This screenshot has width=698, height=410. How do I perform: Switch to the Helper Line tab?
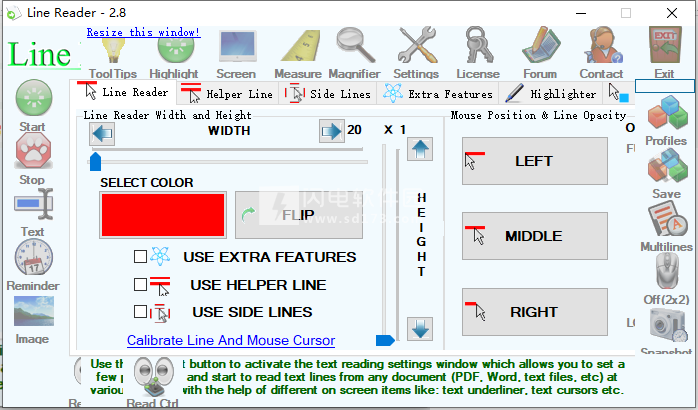pyautogui.click(x=228, y=94)
